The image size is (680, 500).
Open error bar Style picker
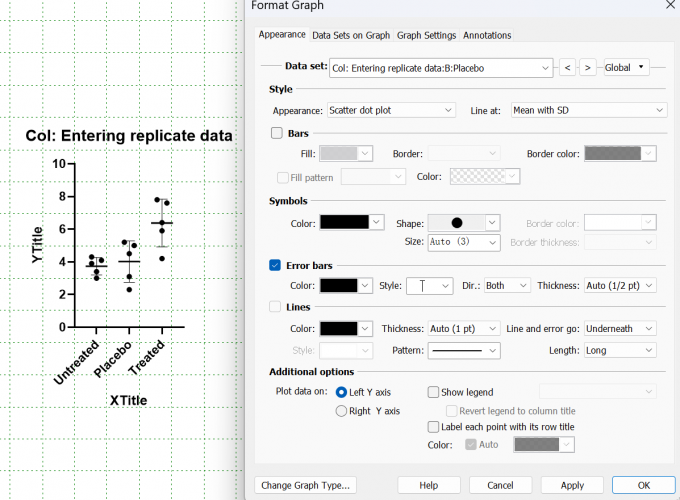429,286
